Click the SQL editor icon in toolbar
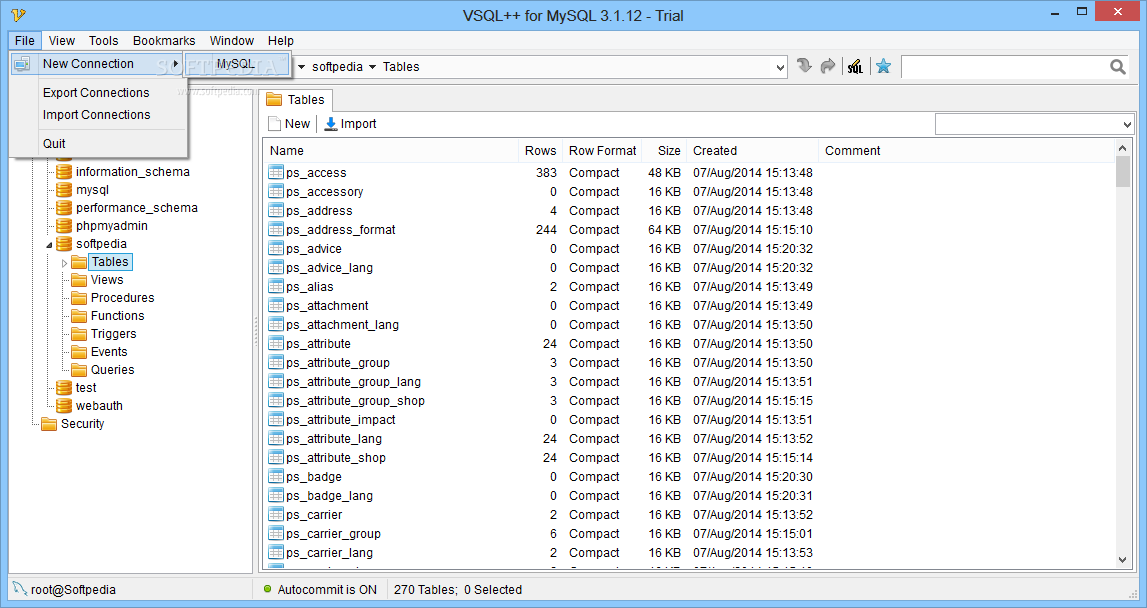Screen dimensions: 1147x608 coord(854,67)
